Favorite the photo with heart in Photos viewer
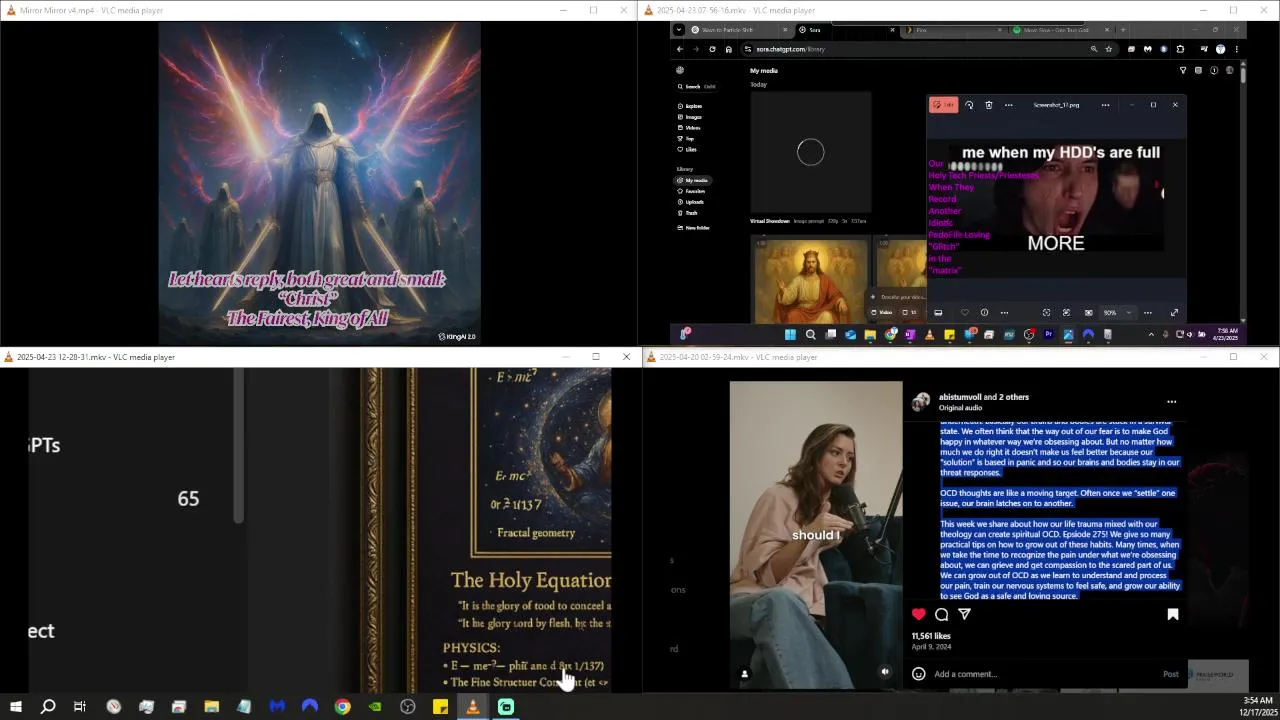This screenshot has width=1280, height=720. point(964,313)
